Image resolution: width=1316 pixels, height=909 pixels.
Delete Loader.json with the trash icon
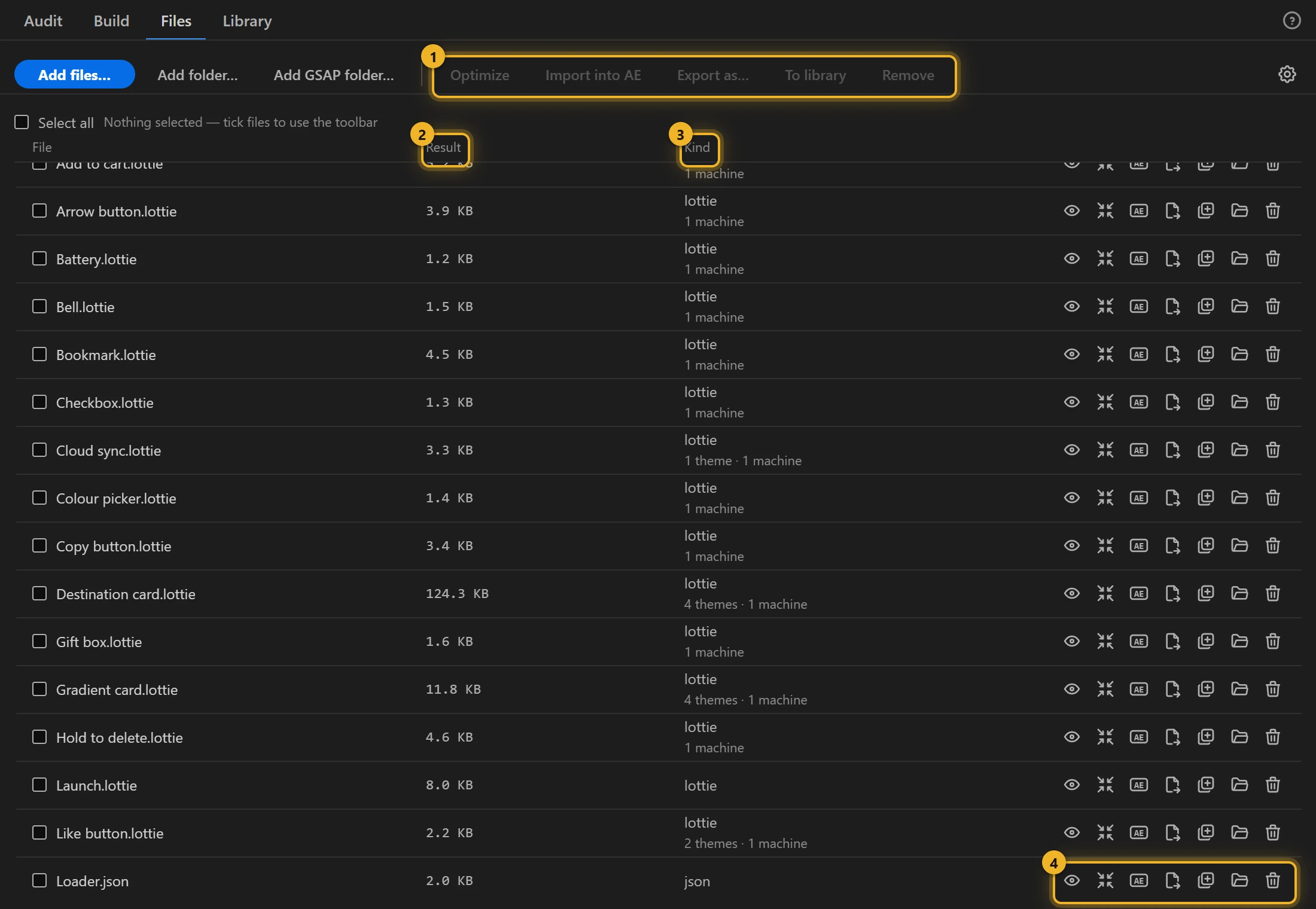1272,880
